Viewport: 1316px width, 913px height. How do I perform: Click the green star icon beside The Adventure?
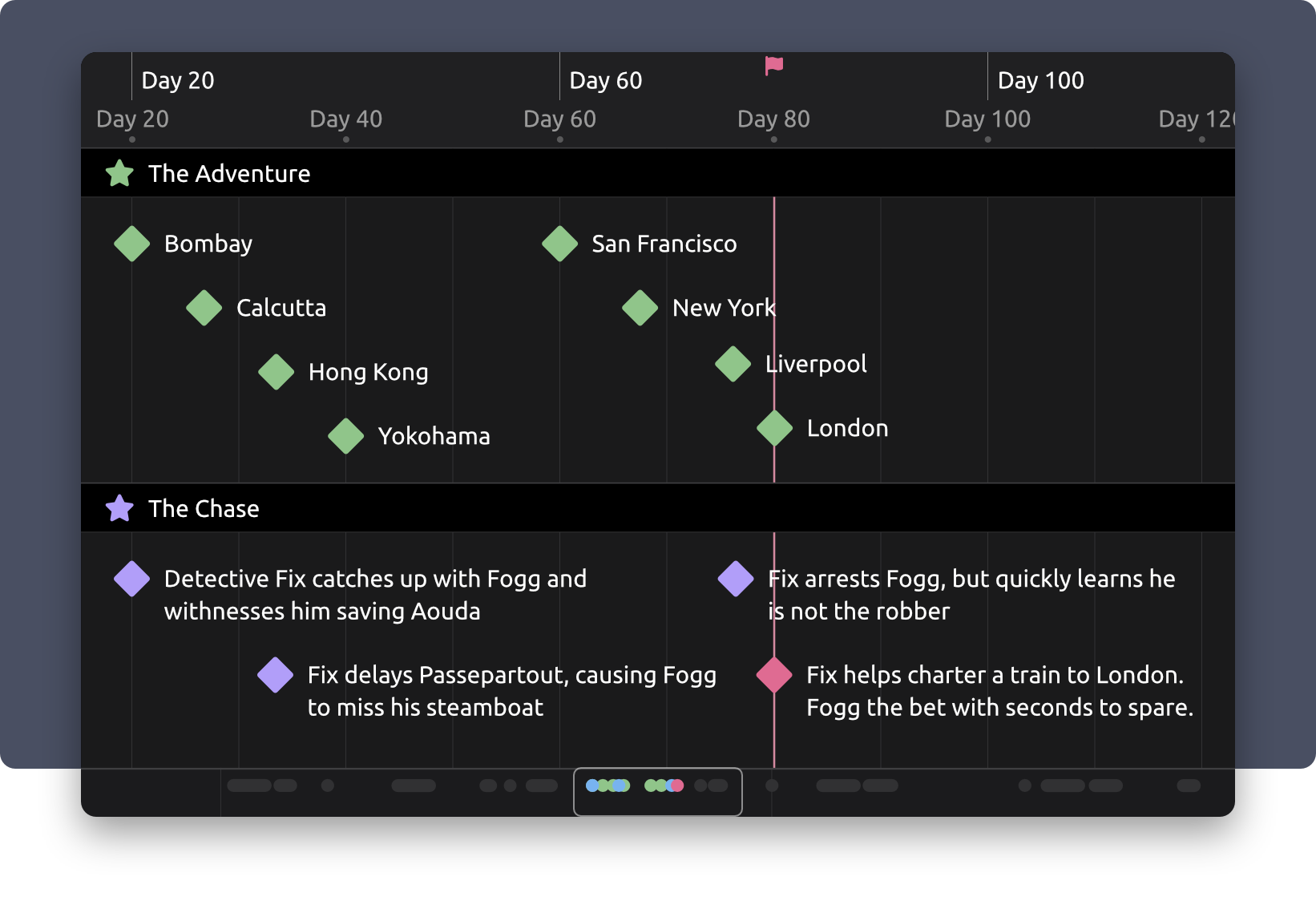(119, 172)
